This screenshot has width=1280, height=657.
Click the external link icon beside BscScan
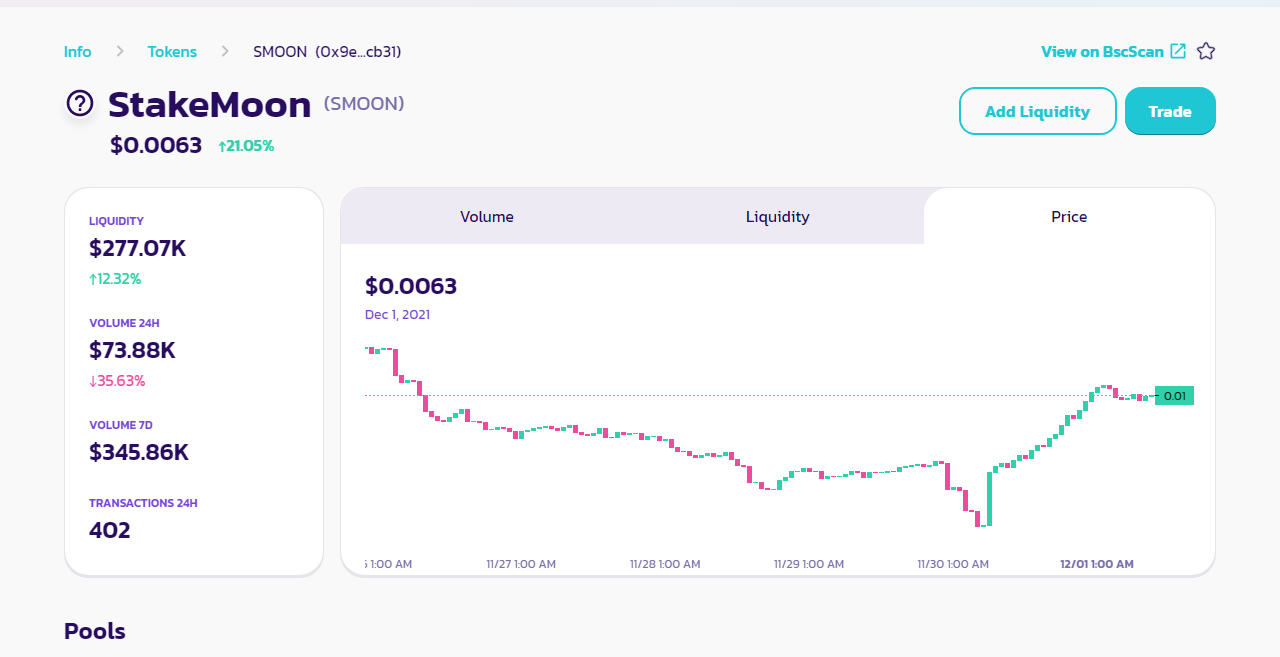coord(1178,51)
